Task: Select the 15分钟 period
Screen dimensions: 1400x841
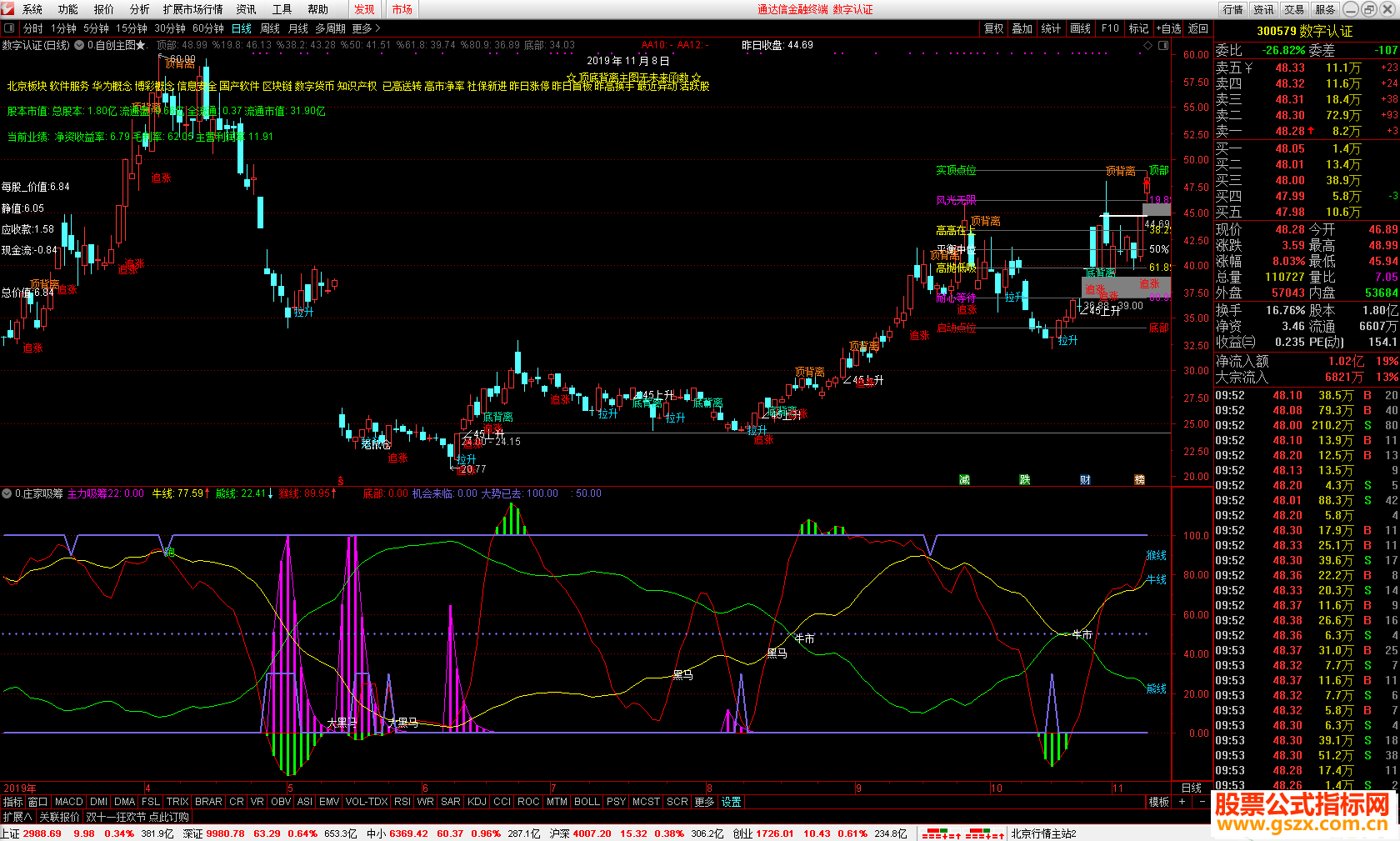Action: [x=131, y=28]
